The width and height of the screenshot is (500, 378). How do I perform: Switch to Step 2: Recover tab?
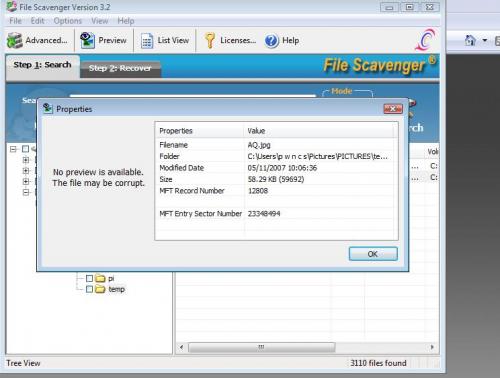pos(120,68)
